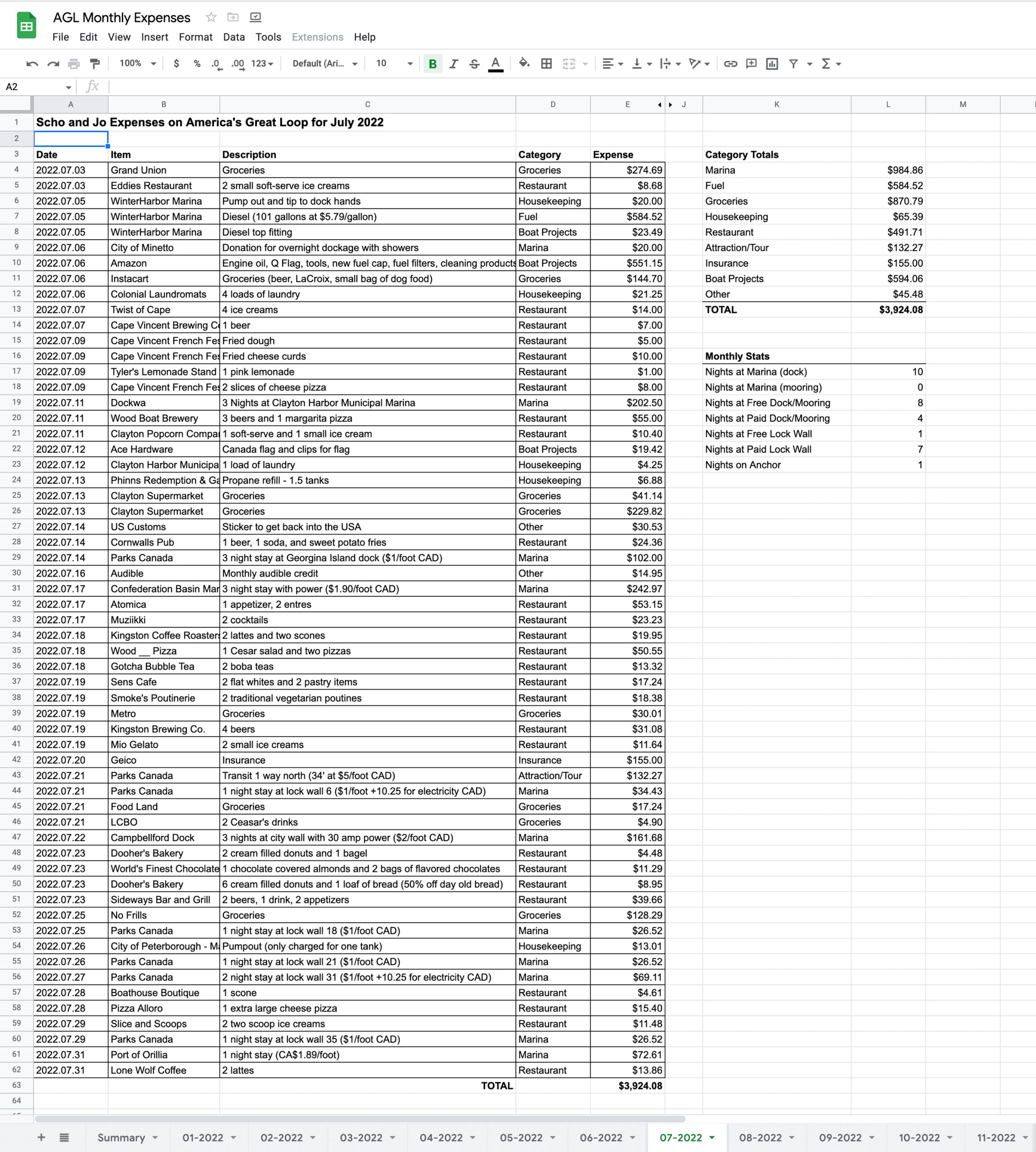1036x1152 pixels.
Task: Open the fill color bucket tool
Action: [x=524, y=63]
